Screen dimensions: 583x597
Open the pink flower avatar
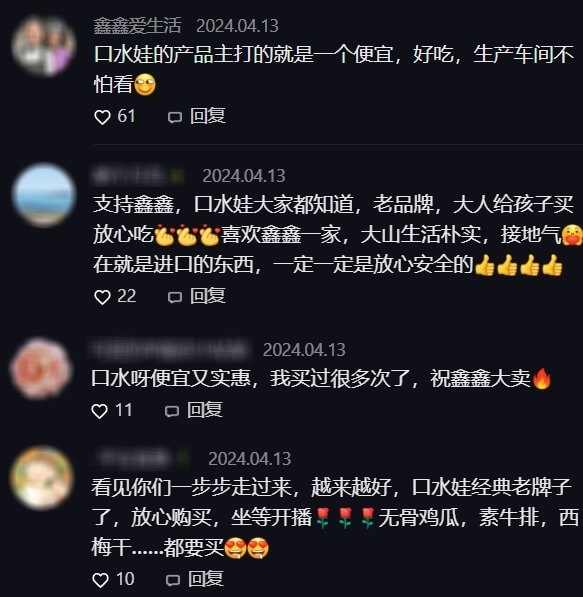(x=41, y=368)
